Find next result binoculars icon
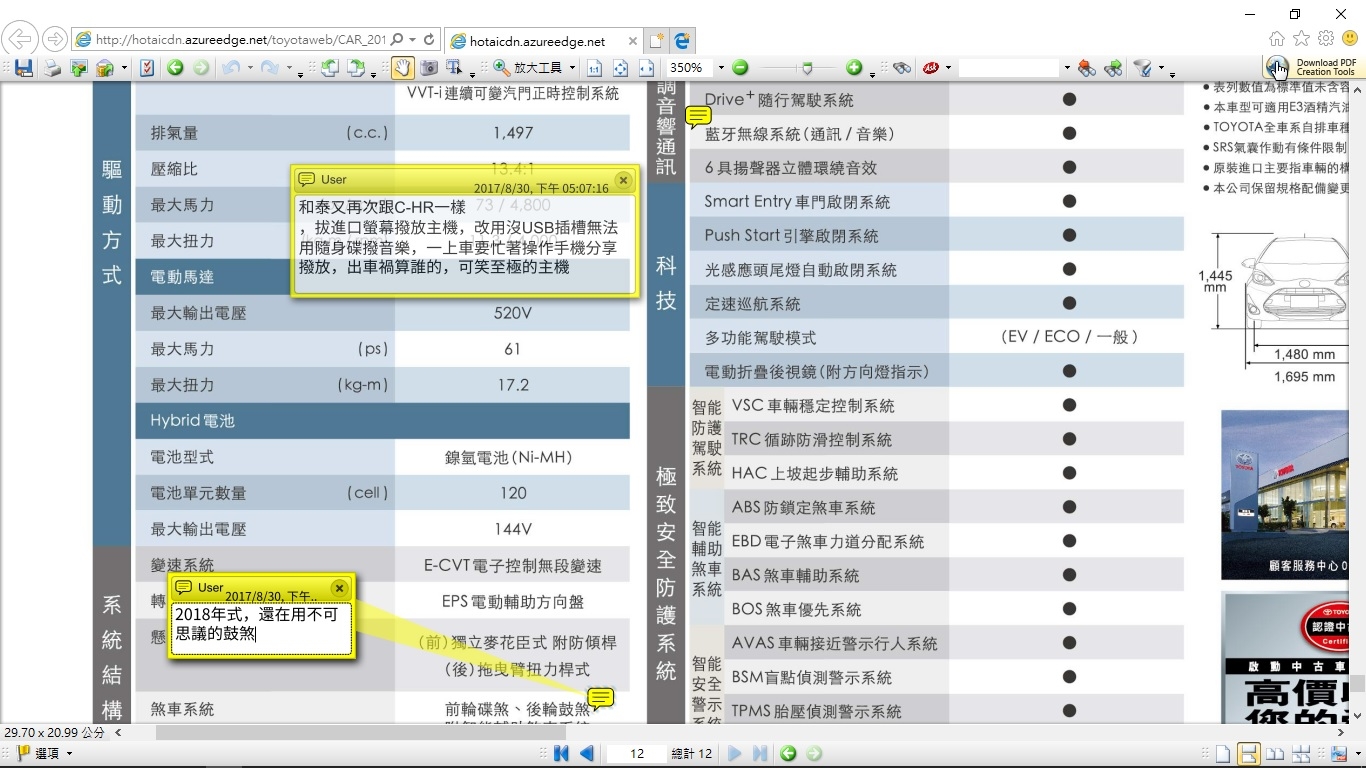The image size is (1366, 768). [1113, 68]
